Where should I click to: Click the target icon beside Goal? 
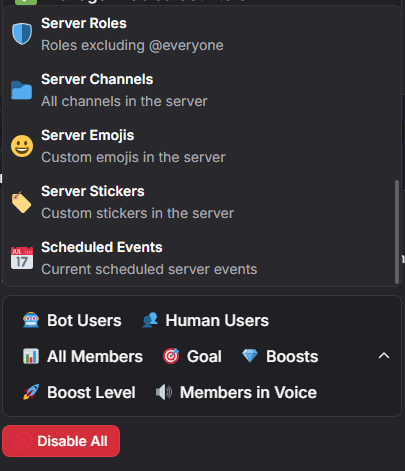click(171, 356)
